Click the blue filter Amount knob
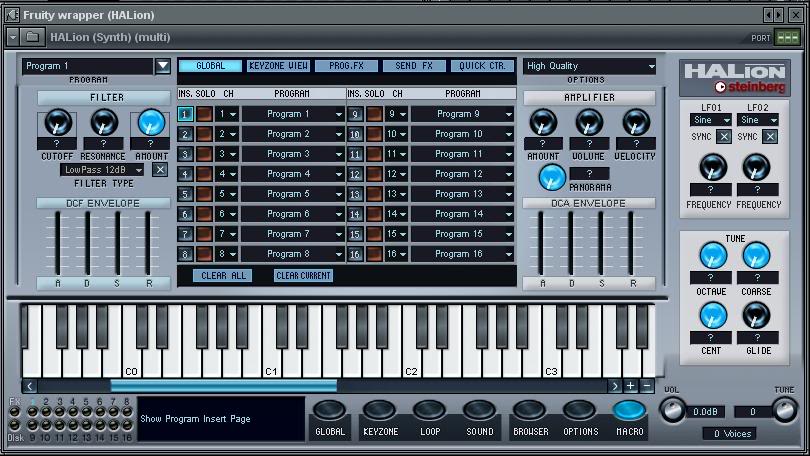This screenshot has height=456, width=810. 151,123
